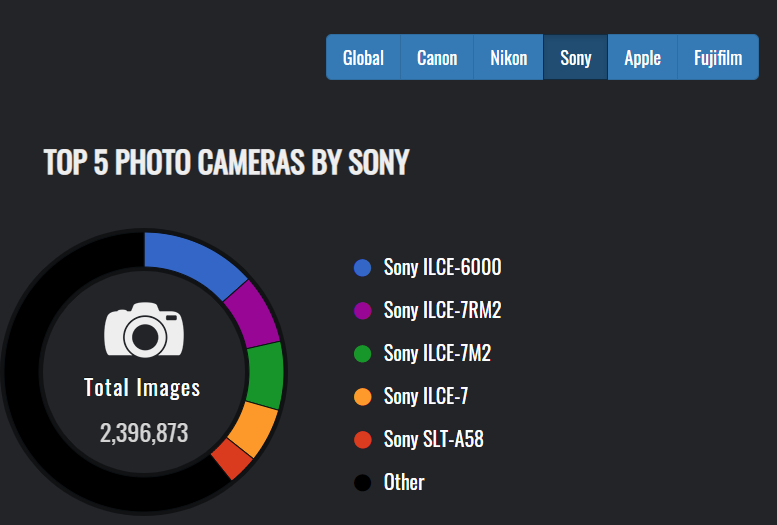This screenshot has width=777, height=525.
Task: Open the Canon brand tab
Action: pyautogui.click(x=437, y=58)
